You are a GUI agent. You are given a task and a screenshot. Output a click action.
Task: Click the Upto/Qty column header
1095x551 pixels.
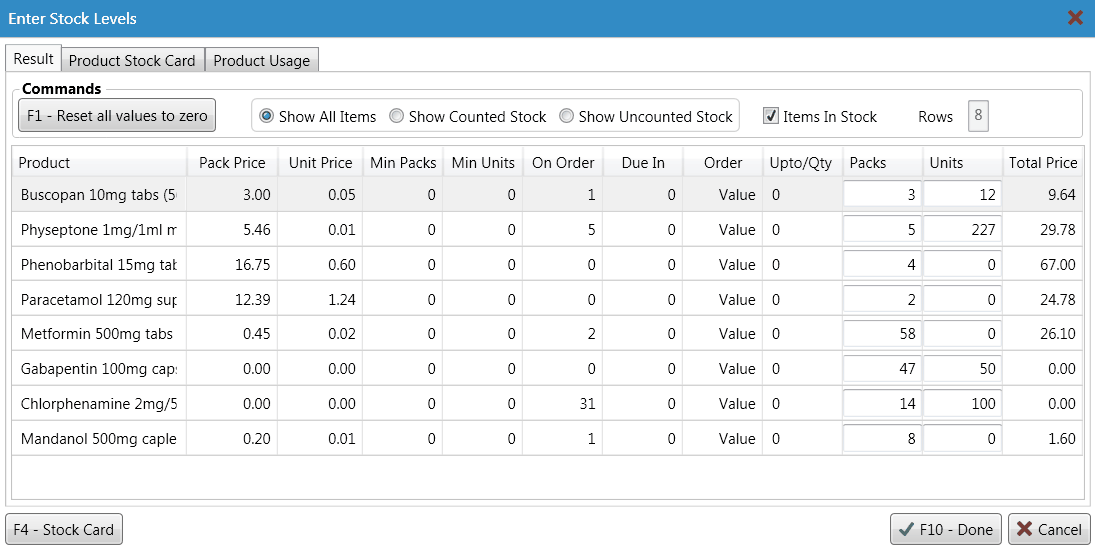pos(802,163)
